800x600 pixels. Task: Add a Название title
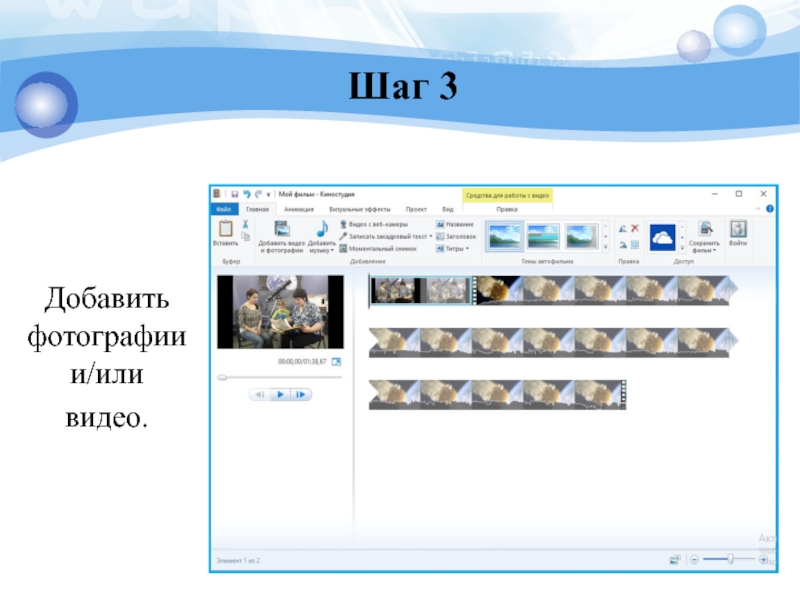[x=455, y=224]
